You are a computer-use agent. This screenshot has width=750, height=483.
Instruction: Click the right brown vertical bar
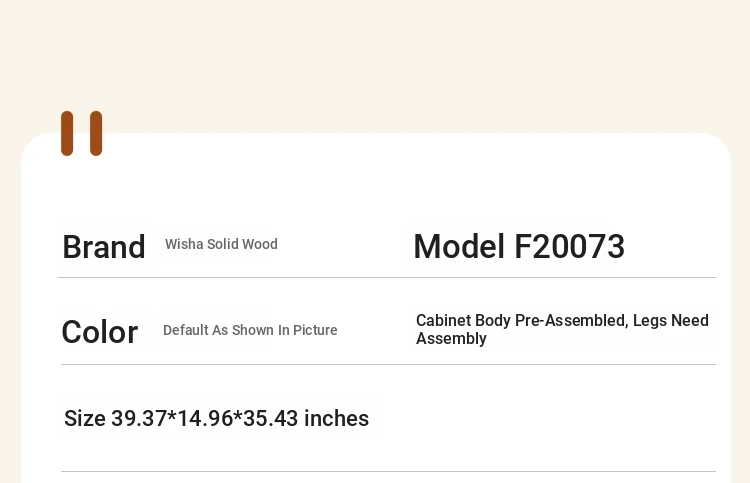[96, 133]
